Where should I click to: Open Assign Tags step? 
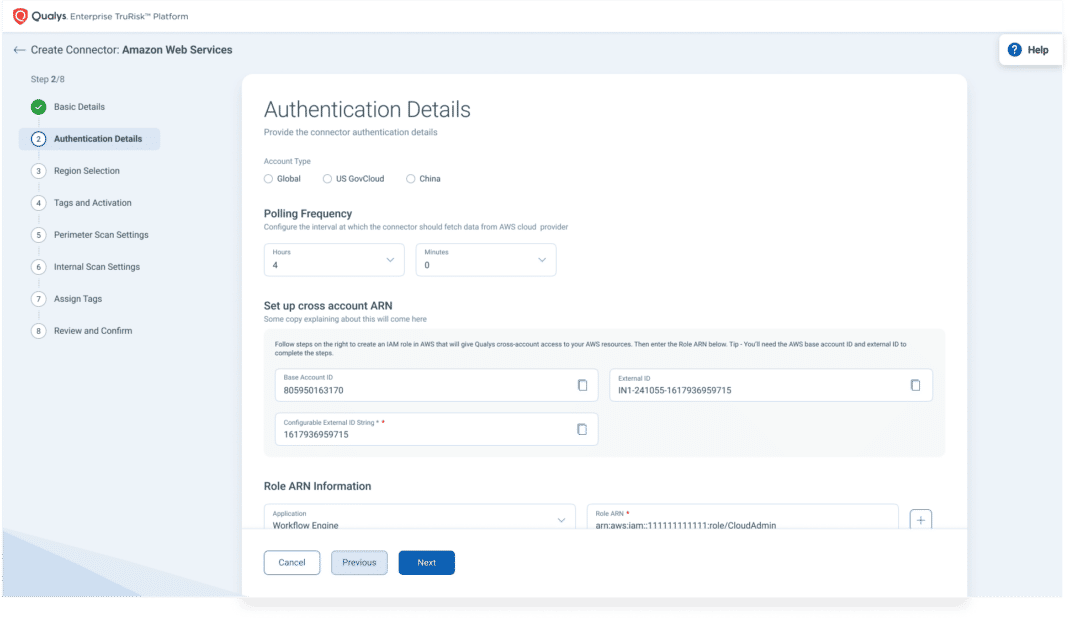click(78, 299)
